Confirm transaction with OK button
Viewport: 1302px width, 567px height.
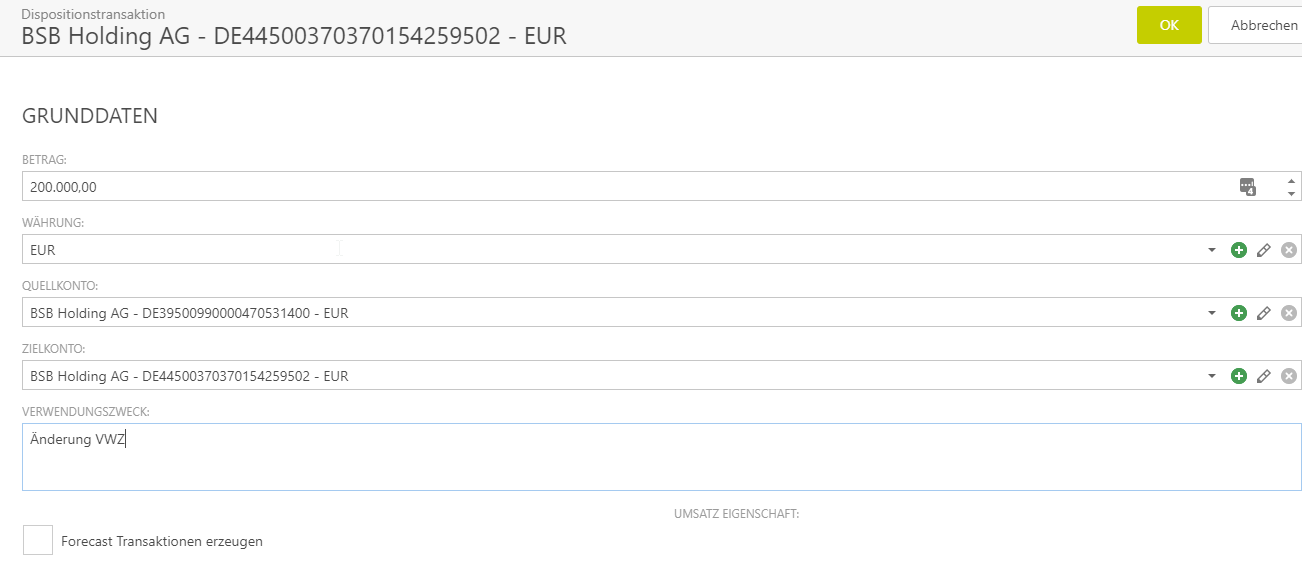point(1169,25)
